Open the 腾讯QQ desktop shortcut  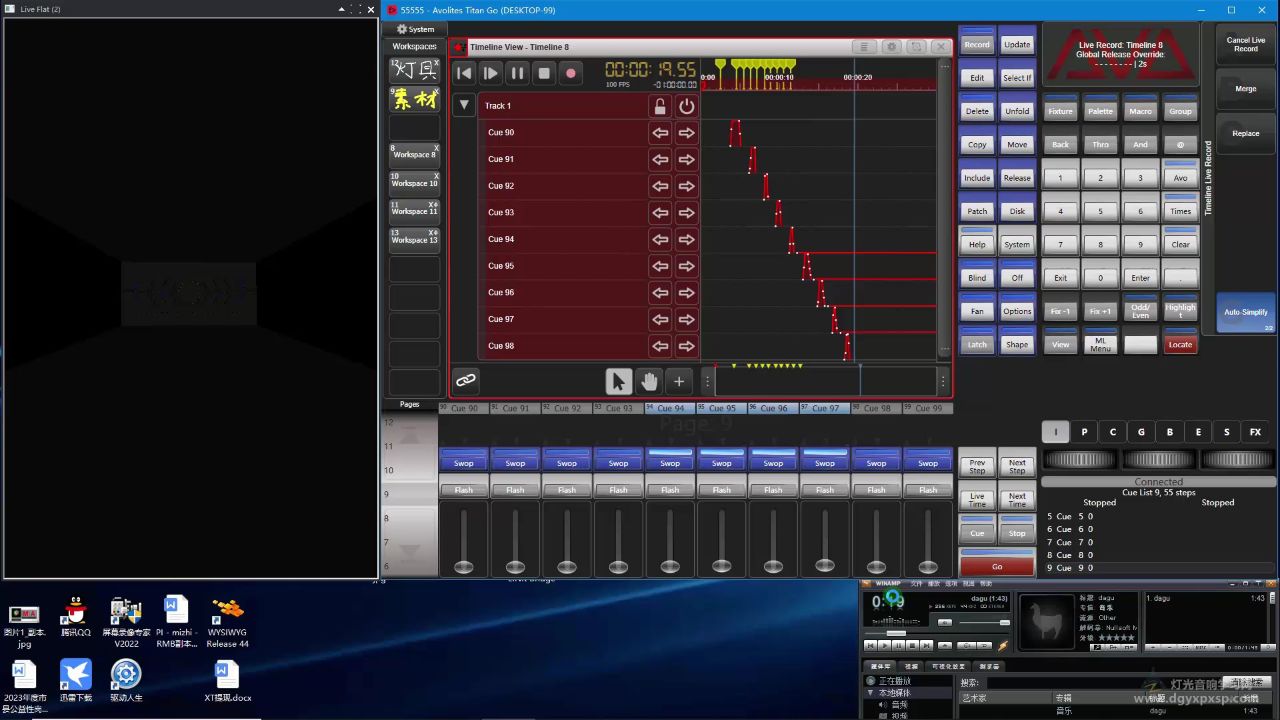tap(75, 617)
